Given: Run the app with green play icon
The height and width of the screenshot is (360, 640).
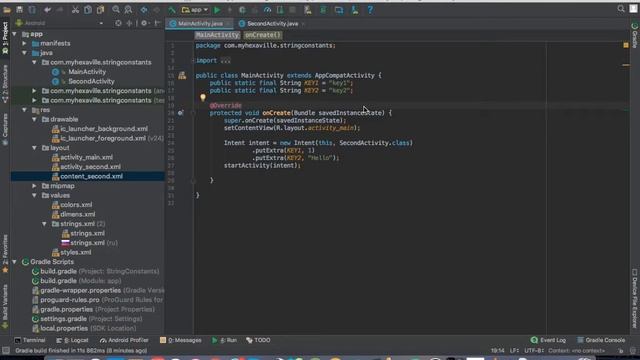Looking at the screenshot, I should 217,9.
